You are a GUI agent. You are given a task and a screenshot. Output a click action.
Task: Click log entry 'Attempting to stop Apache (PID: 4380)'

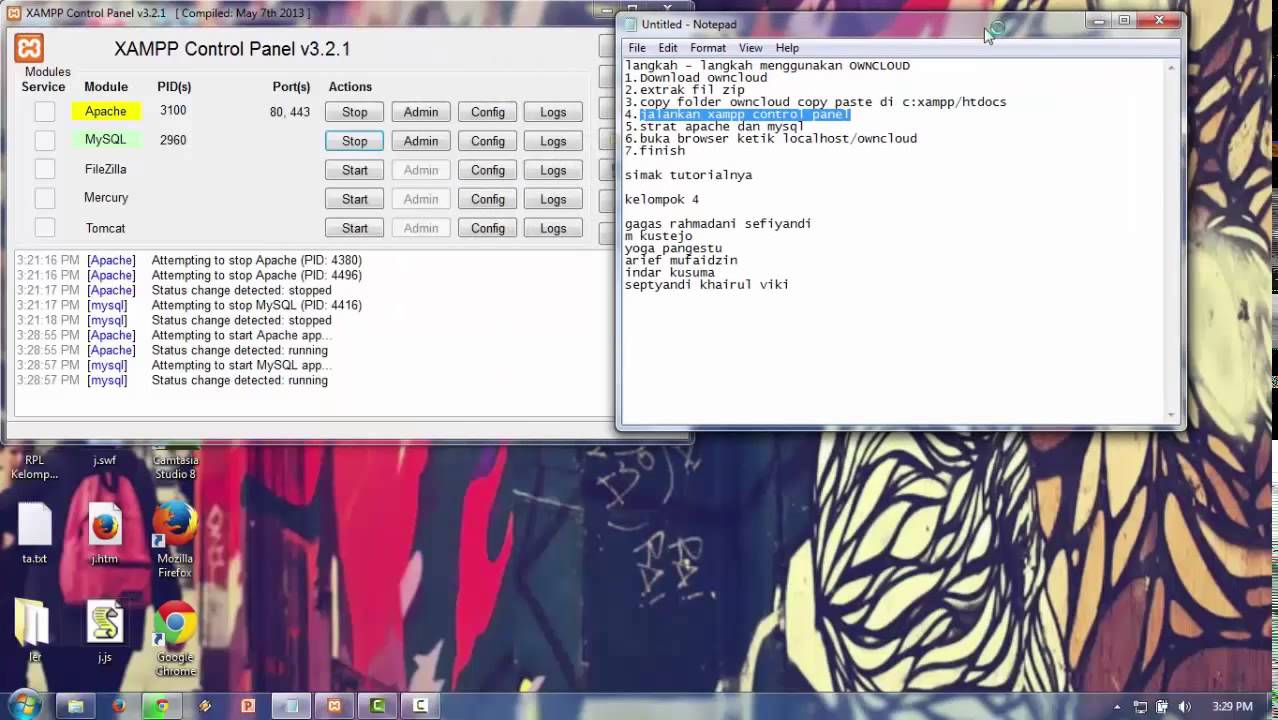click(x=257, y=260)
